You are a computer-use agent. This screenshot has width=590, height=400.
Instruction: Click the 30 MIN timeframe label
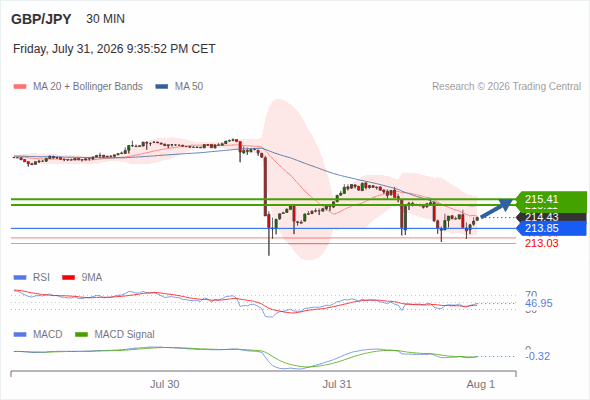tap(105, 19)
